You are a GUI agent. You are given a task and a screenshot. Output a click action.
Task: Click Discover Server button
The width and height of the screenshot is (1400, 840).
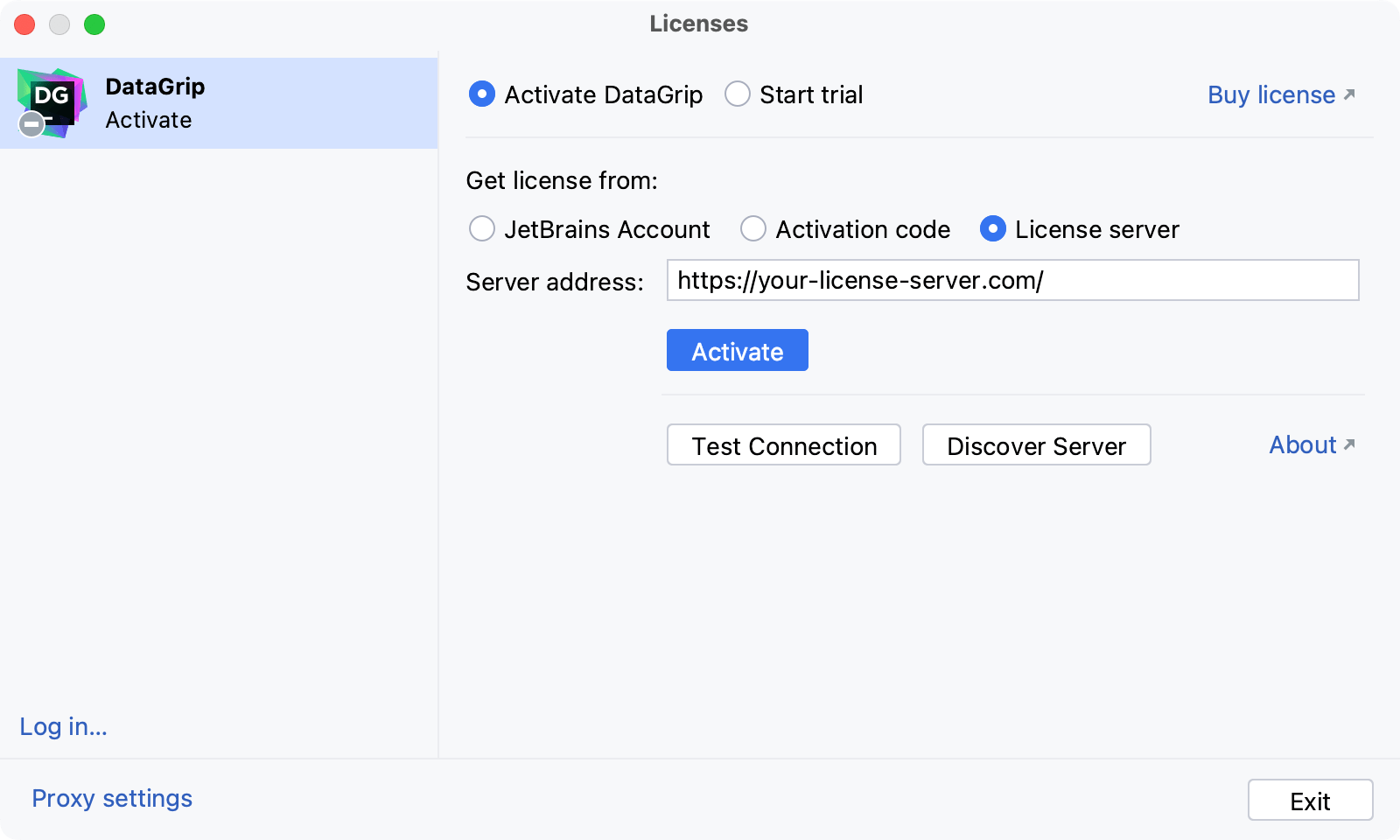coord(1036,445)
